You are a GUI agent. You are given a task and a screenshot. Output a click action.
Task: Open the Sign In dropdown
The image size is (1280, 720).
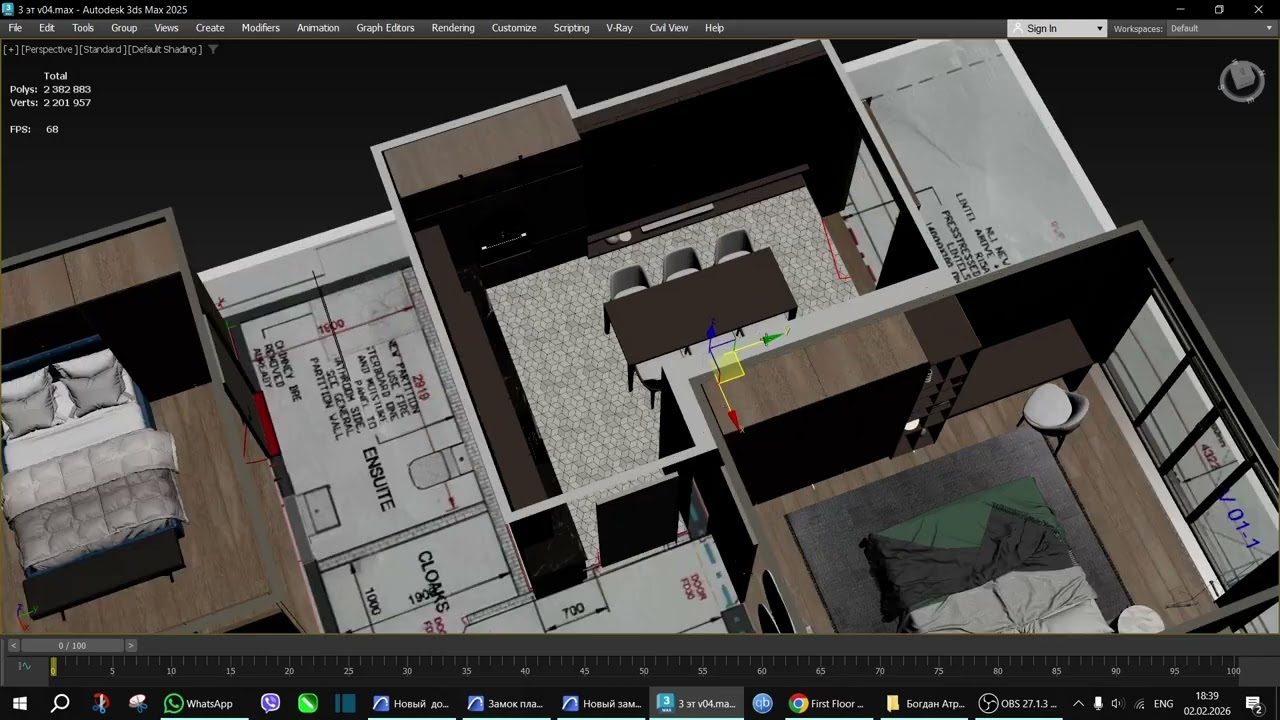click(1056, 28)
